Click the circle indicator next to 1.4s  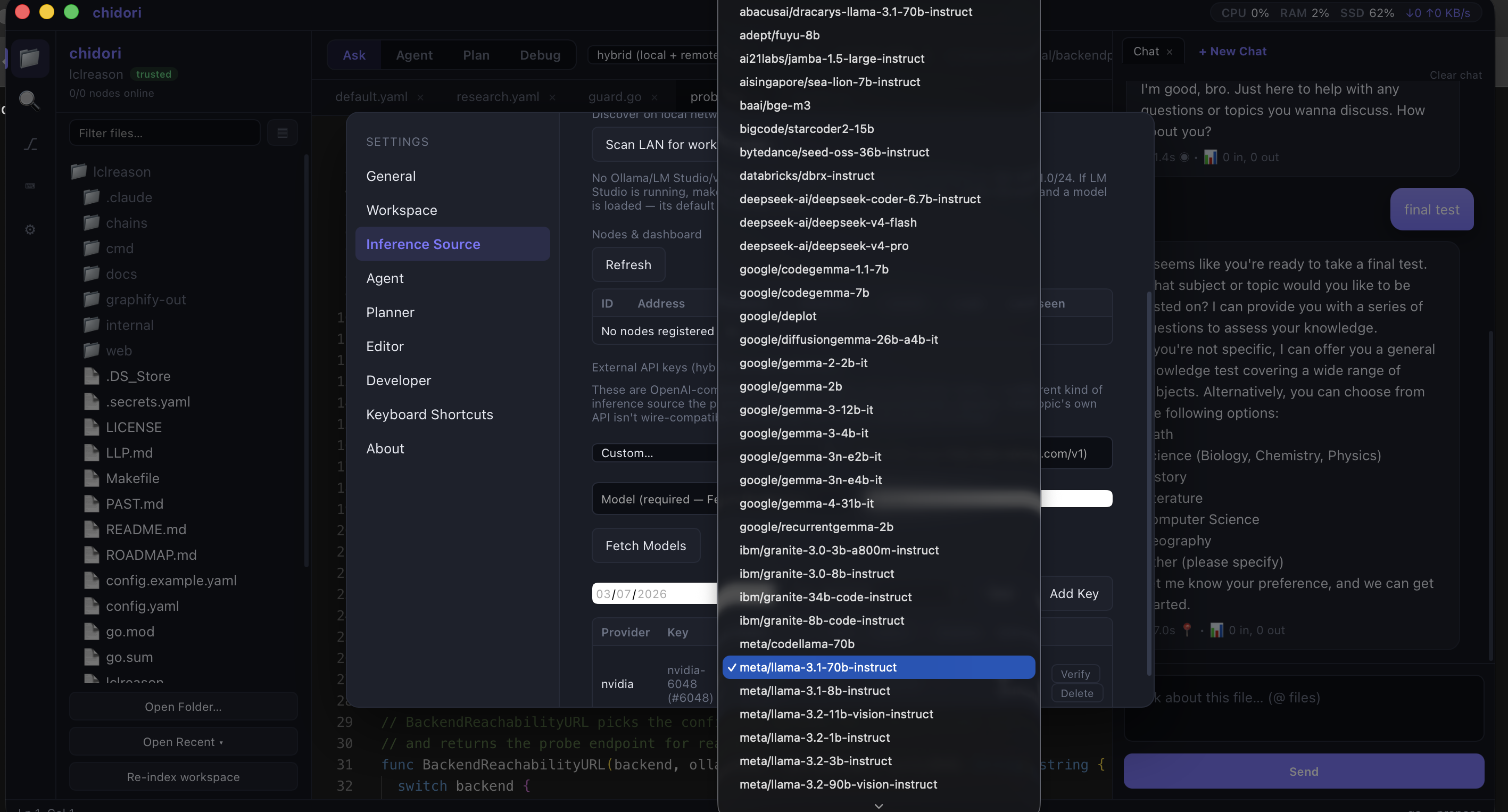point(1184,157)
